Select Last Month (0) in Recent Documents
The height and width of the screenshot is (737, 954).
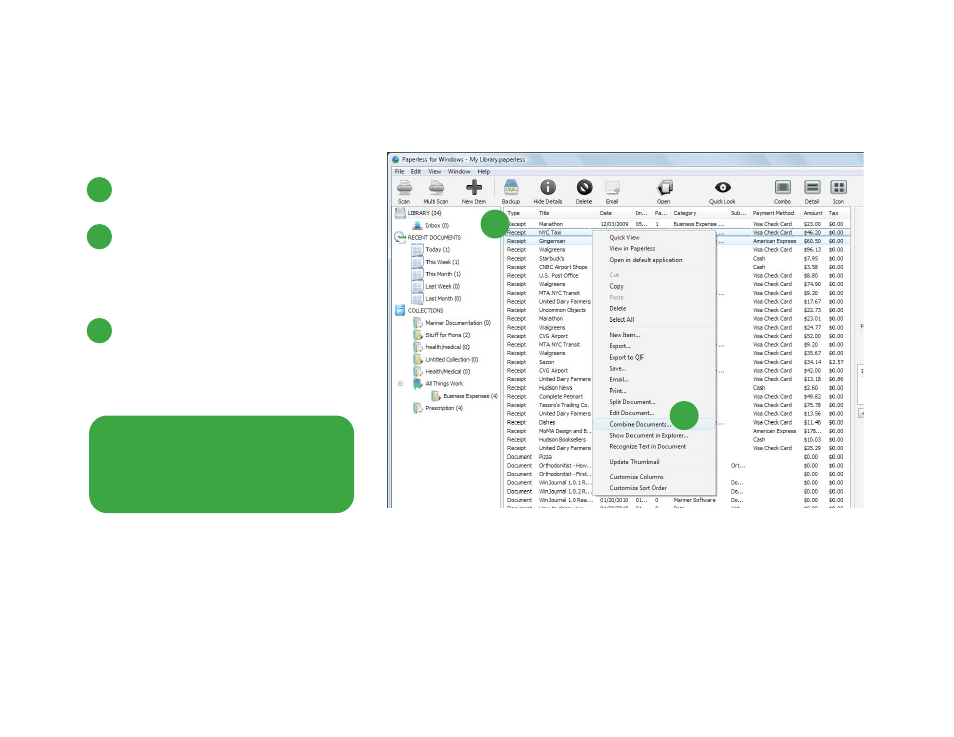(443, 298)
